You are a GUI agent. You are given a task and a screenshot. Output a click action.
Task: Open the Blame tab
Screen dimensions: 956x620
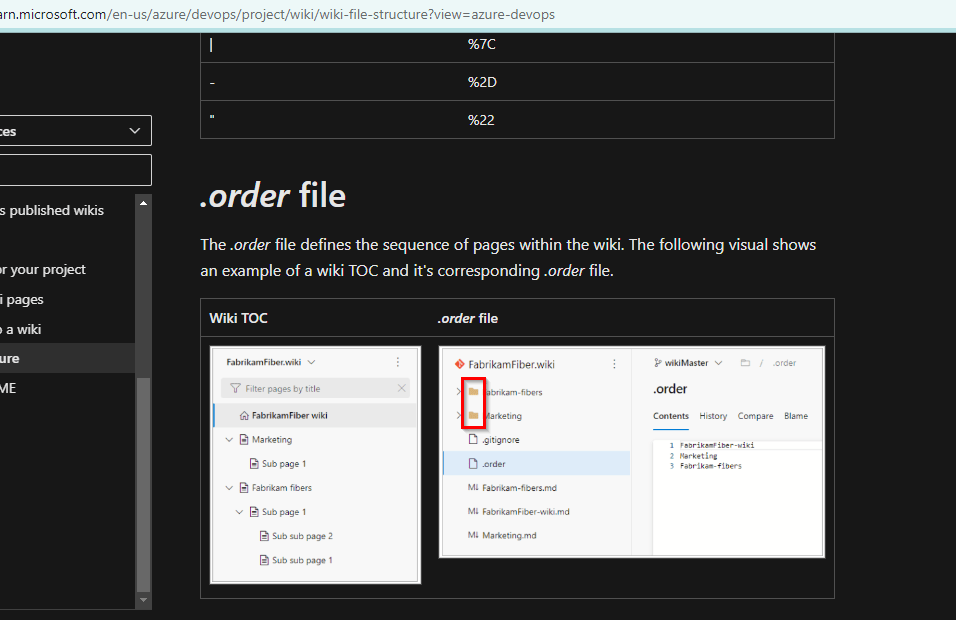coord(796,415)
